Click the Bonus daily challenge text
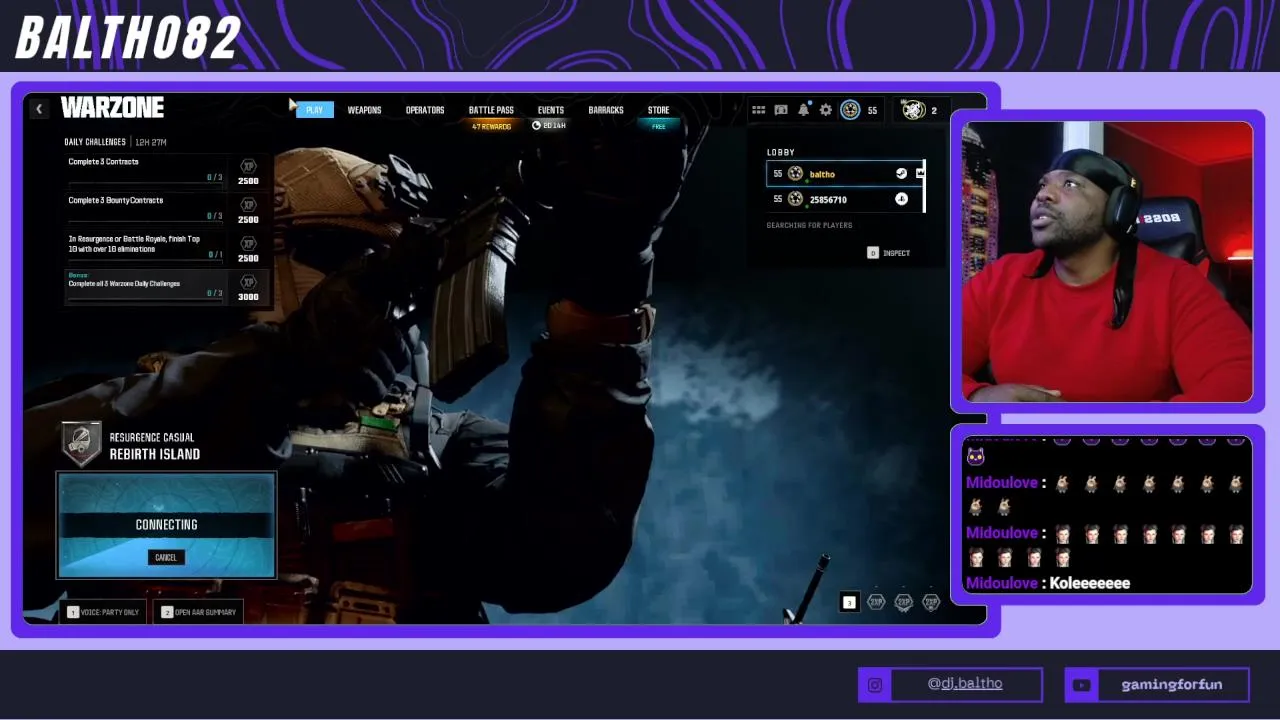 pos(124,284)
